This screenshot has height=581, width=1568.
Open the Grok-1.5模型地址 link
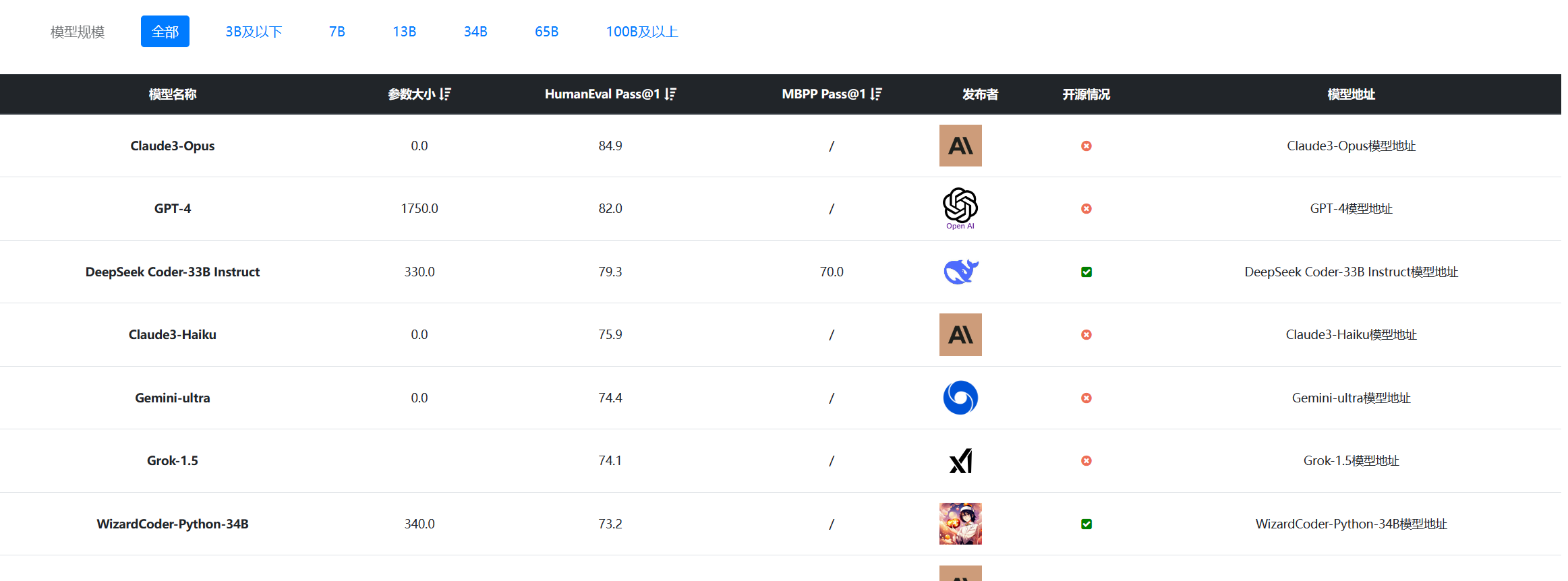(1351, 460)
